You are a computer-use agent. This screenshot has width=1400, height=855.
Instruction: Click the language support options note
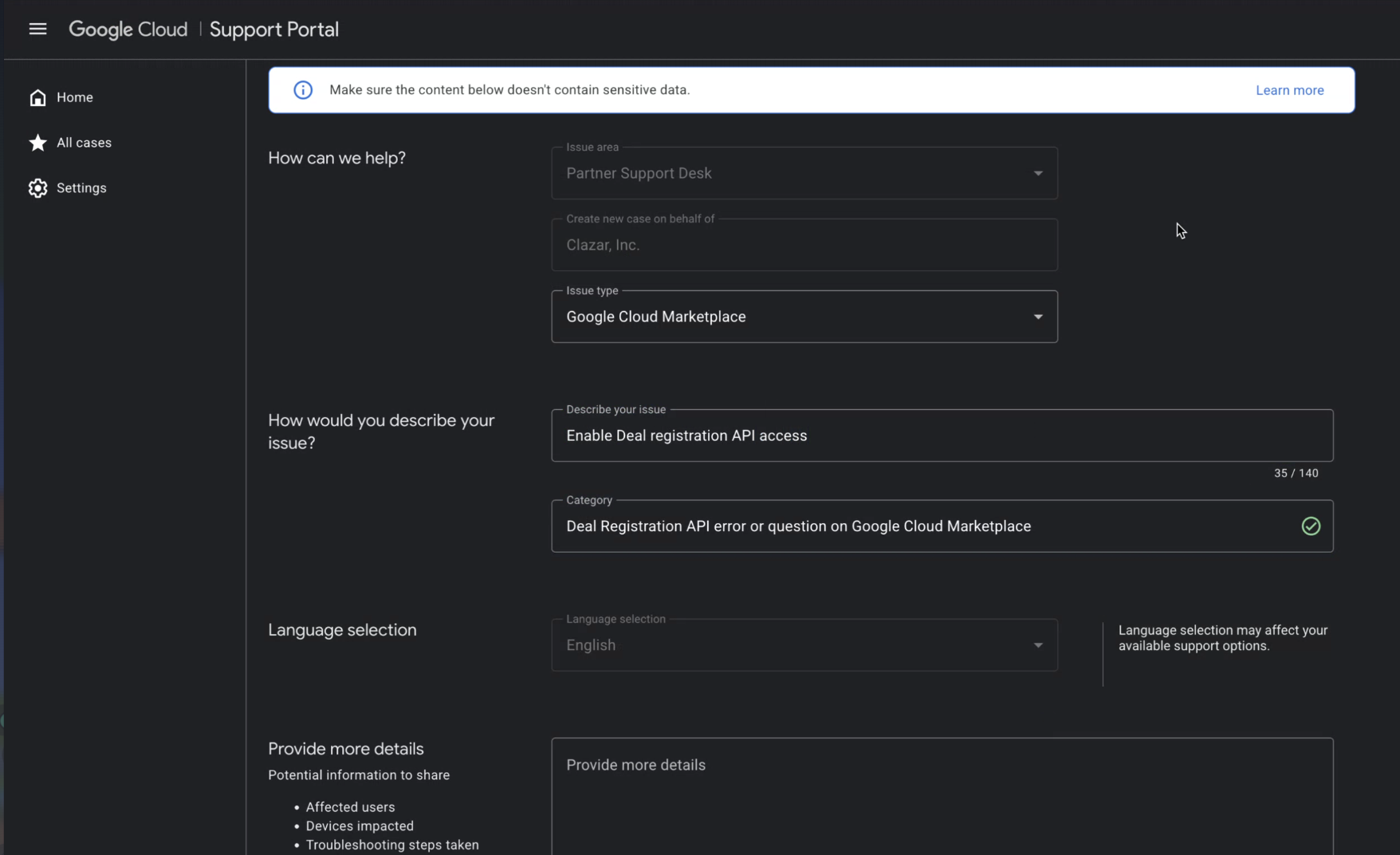click(x=1223, y=638)
